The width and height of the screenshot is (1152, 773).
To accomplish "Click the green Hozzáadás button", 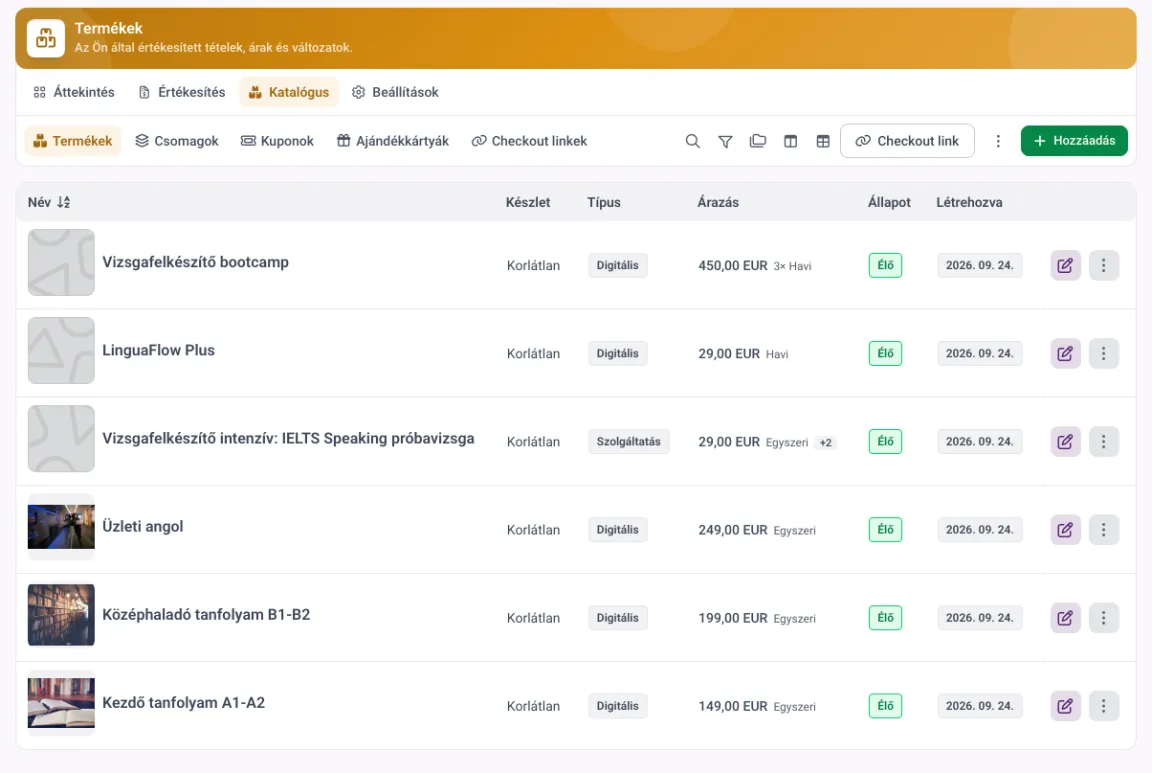I will [x=1074, y=141].
